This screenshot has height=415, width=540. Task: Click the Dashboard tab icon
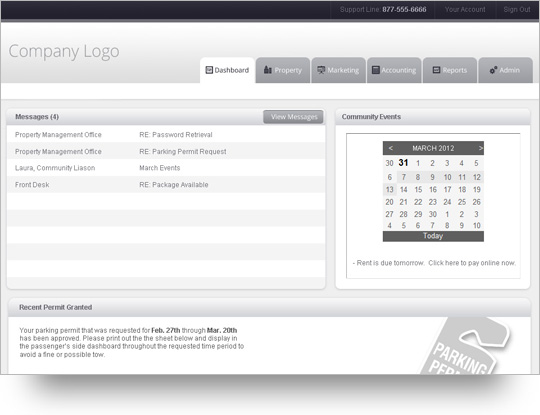209,70
